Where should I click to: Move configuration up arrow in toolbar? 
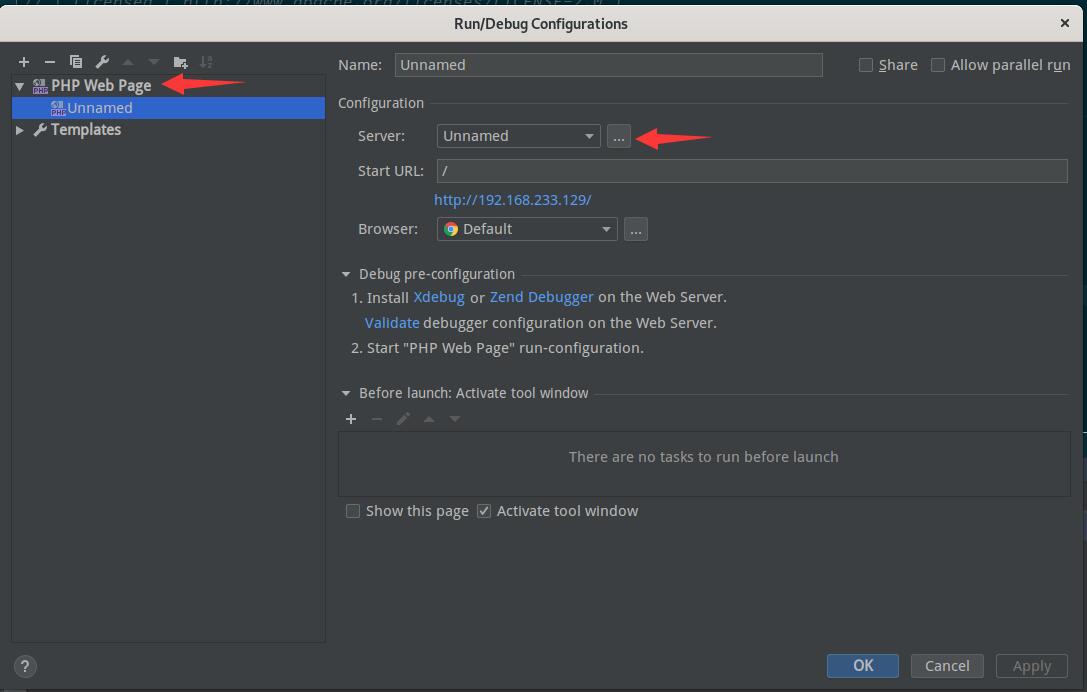128,62
